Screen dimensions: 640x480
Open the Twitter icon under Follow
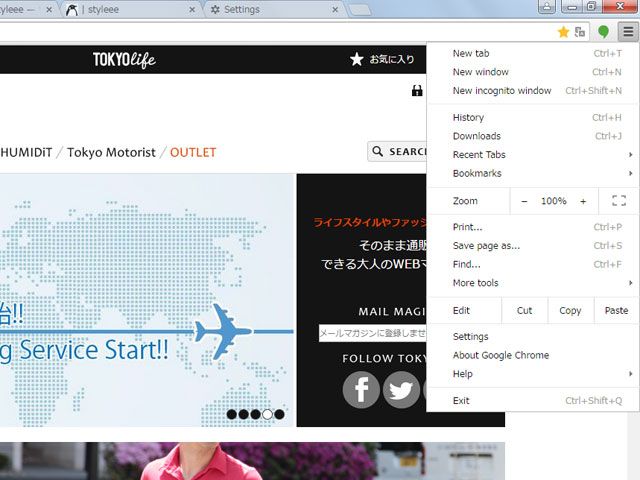(x=401, y=389)
